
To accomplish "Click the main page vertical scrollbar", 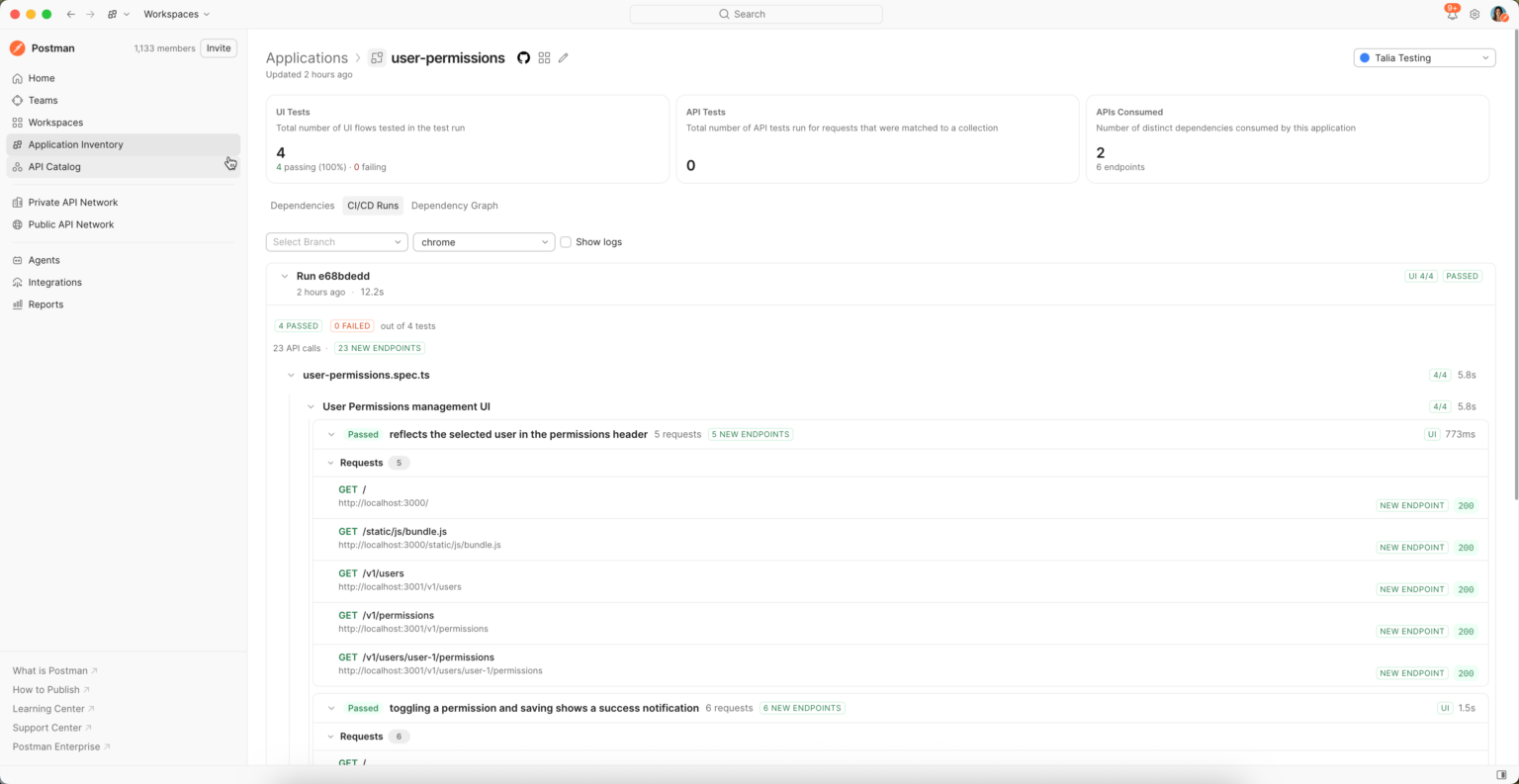I will click(x=1514, y=265).
